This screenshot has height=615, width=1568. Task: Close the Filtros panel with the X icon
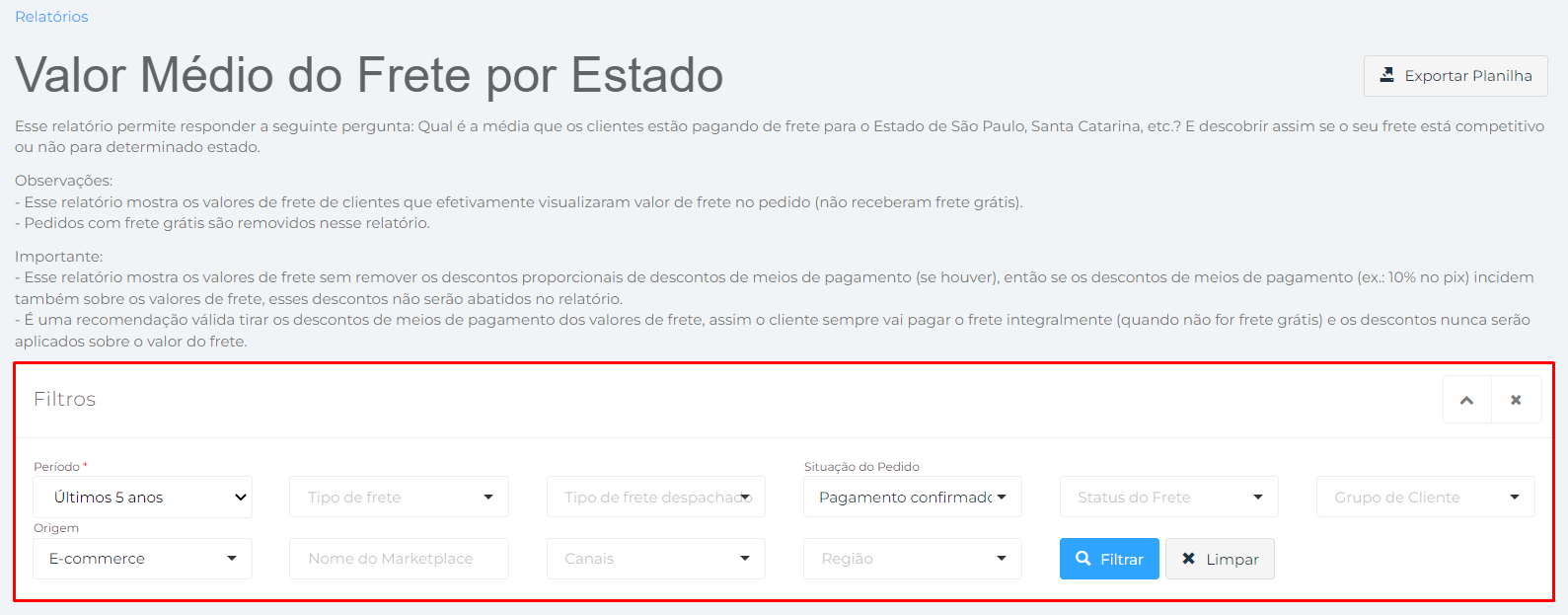click(x=1517, y=400)
